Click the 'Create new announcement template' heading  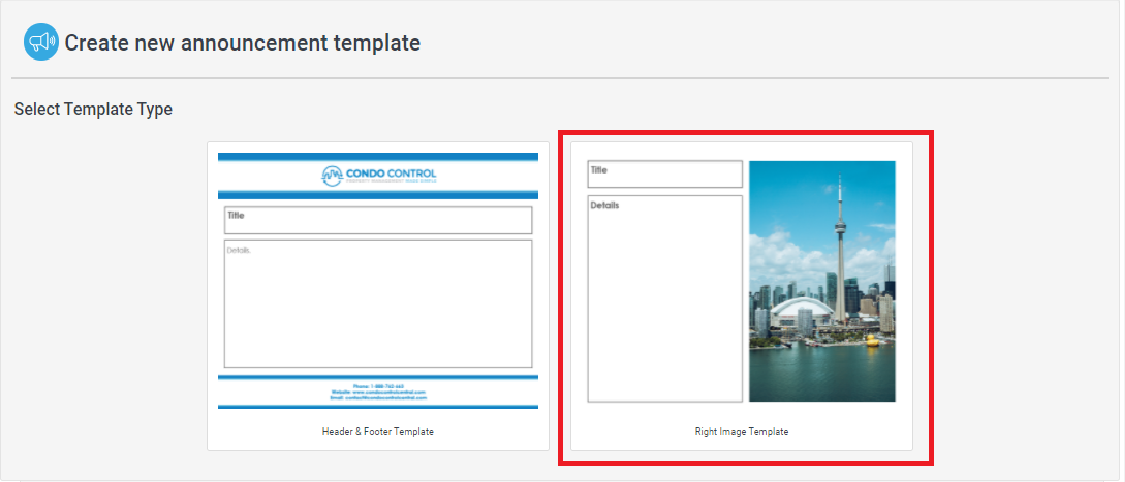click(242, 43)
